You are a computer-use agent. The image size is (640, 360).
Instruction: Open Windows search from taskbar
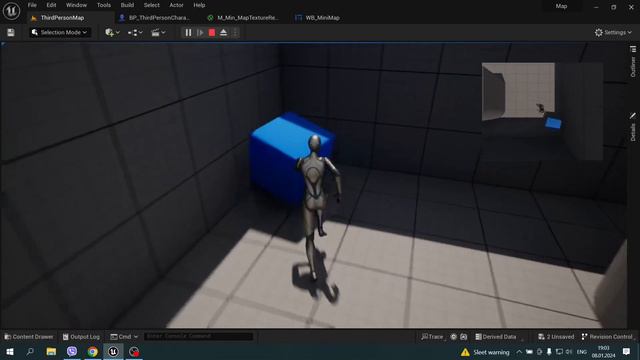click(x=30, y=351)
